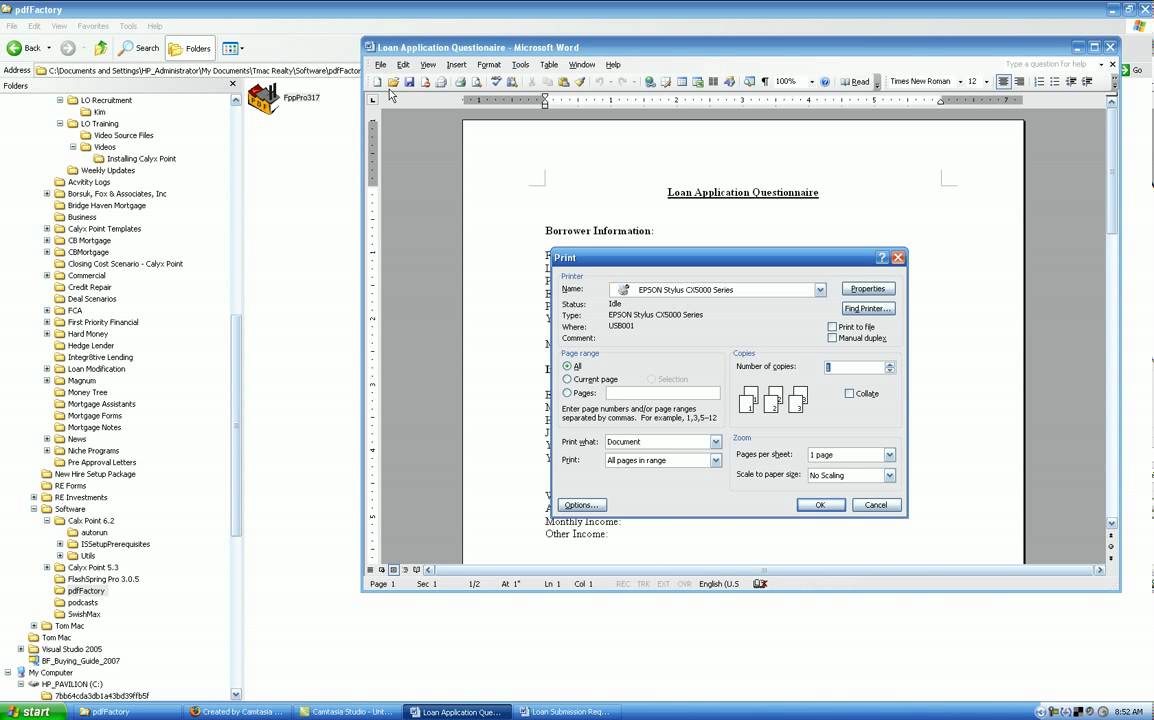Click the Columns icon in Word toolbar
1154x720 pixels.
[713, 82]
